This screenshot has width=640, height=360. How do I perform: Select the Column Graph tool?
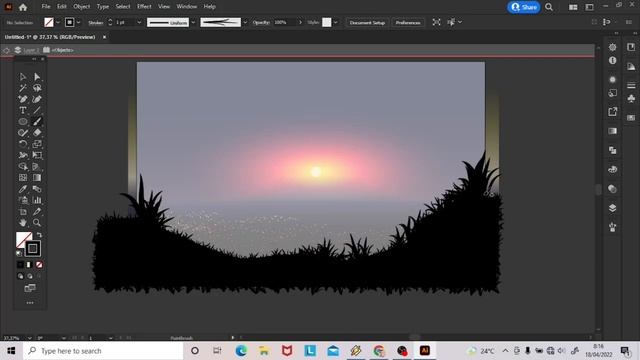coord(37,200)
